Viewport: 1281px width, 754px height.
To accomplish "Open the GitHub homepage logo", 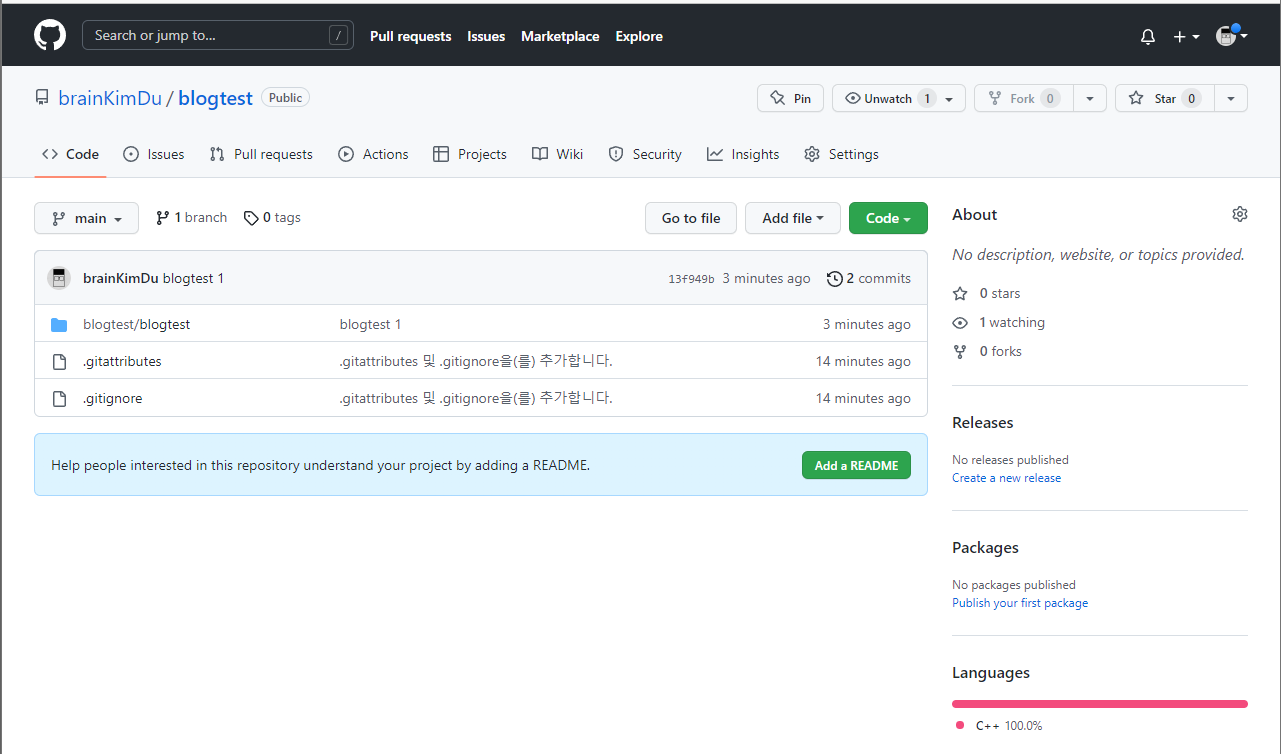I will pos(50,36).
